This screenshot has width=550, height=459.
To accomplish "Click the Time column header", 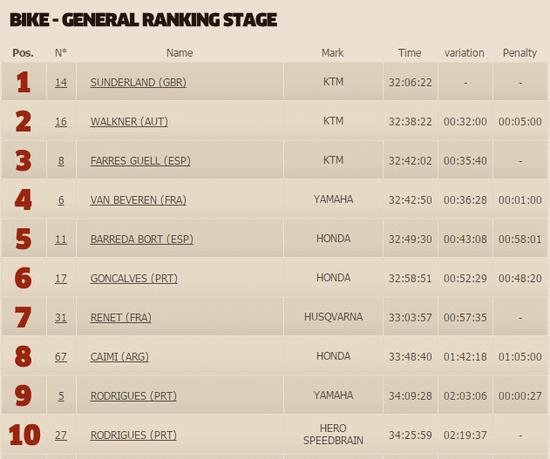I will 410,53.
